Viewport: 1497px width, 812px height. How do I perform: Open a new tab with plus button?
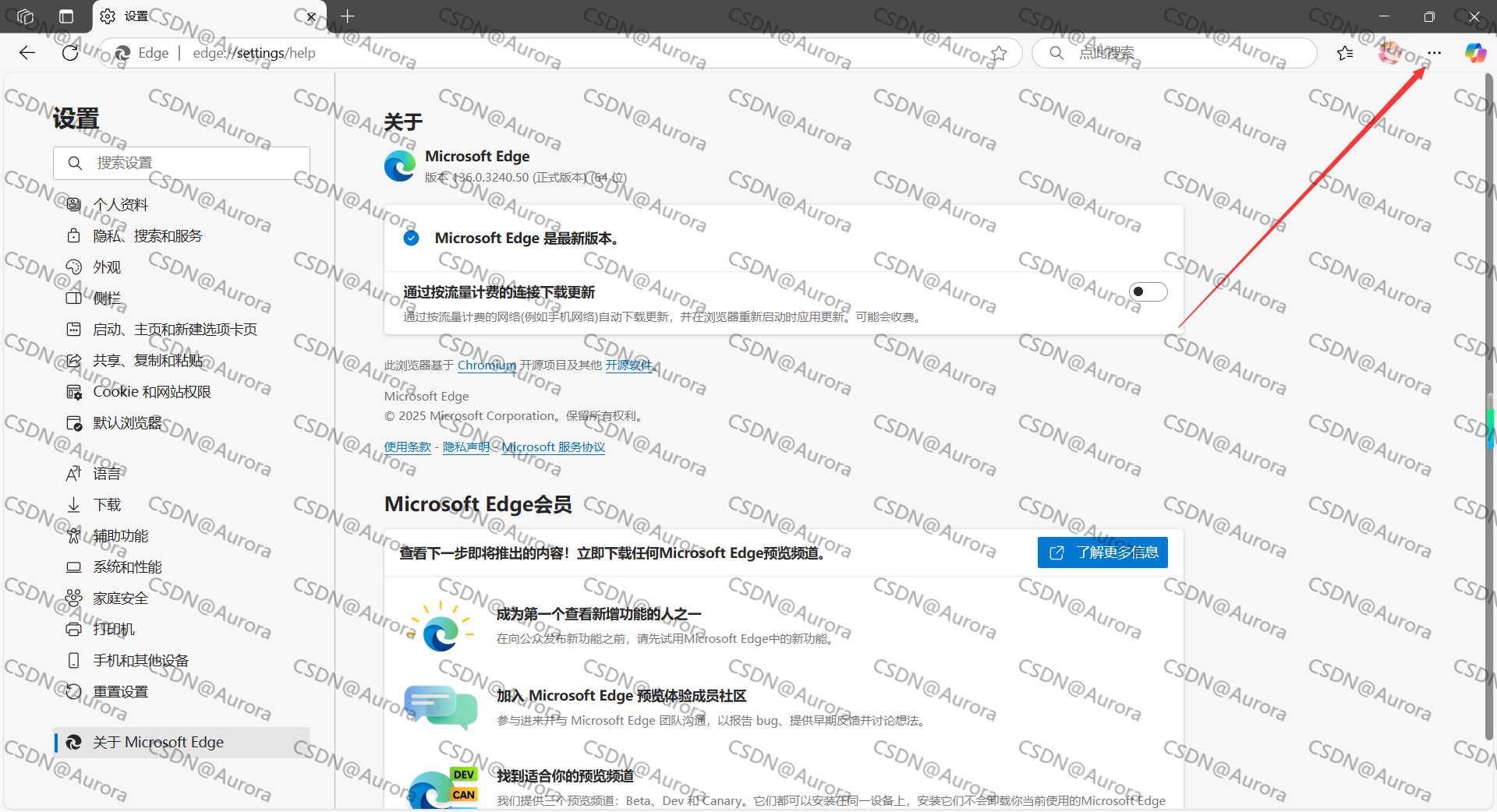[347, 16]
